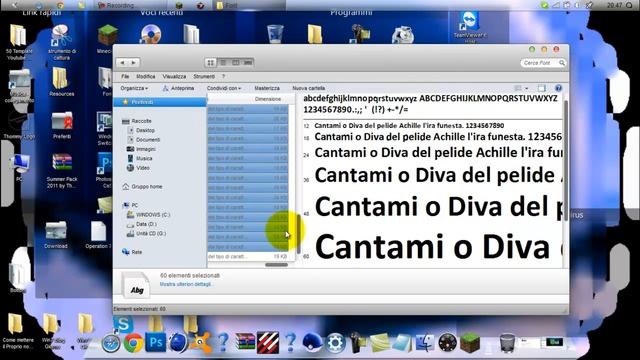
Task: Open settings gear in the dock
Action: click(336, 342)
